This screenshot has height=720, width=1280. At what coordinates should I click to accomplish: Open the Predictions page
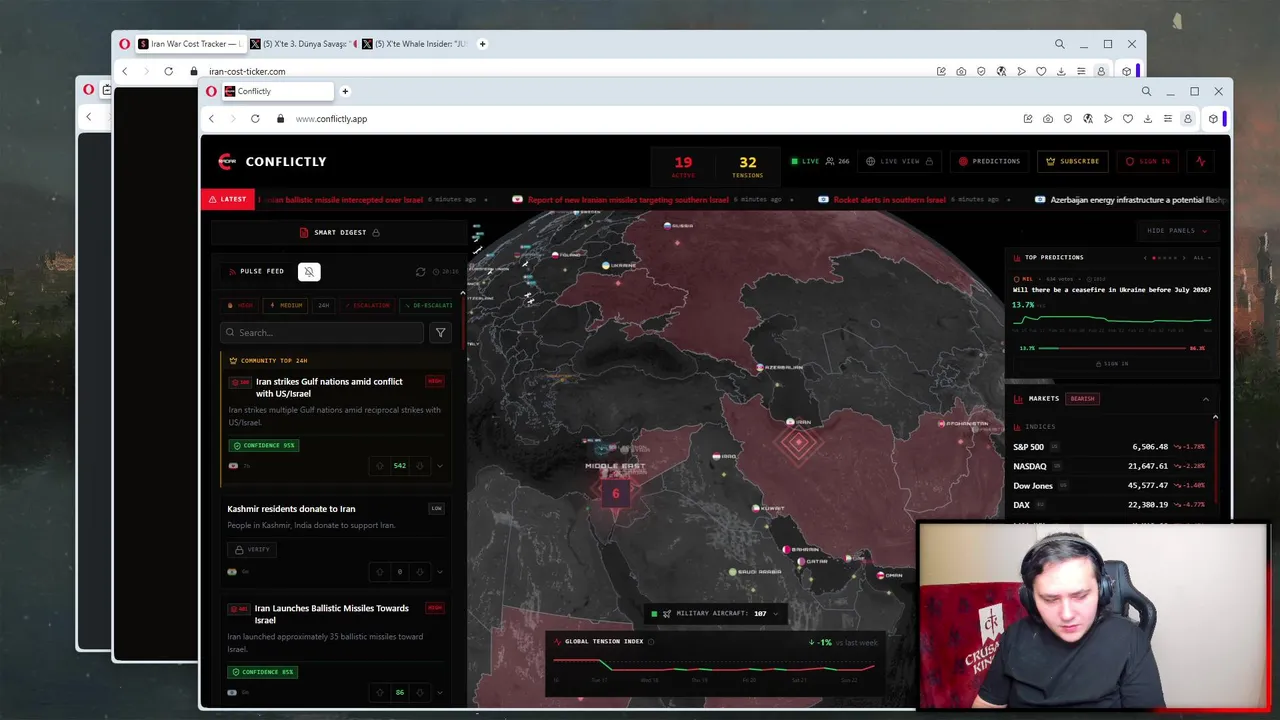coord(989,161)
